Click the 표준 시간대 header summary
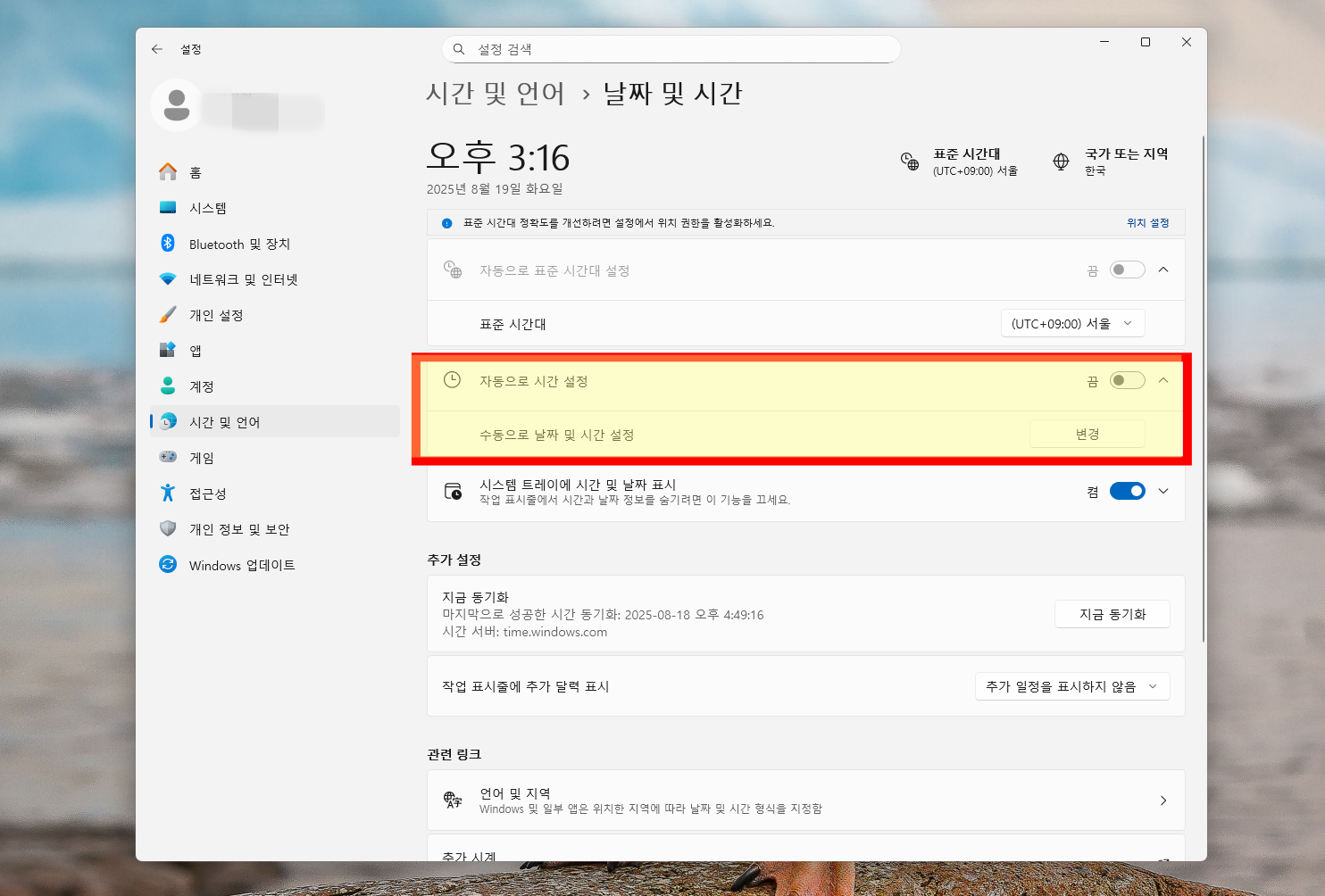The height and width of the screenshot is (896, 1325). pyautogui.click(x=960, y=162)
